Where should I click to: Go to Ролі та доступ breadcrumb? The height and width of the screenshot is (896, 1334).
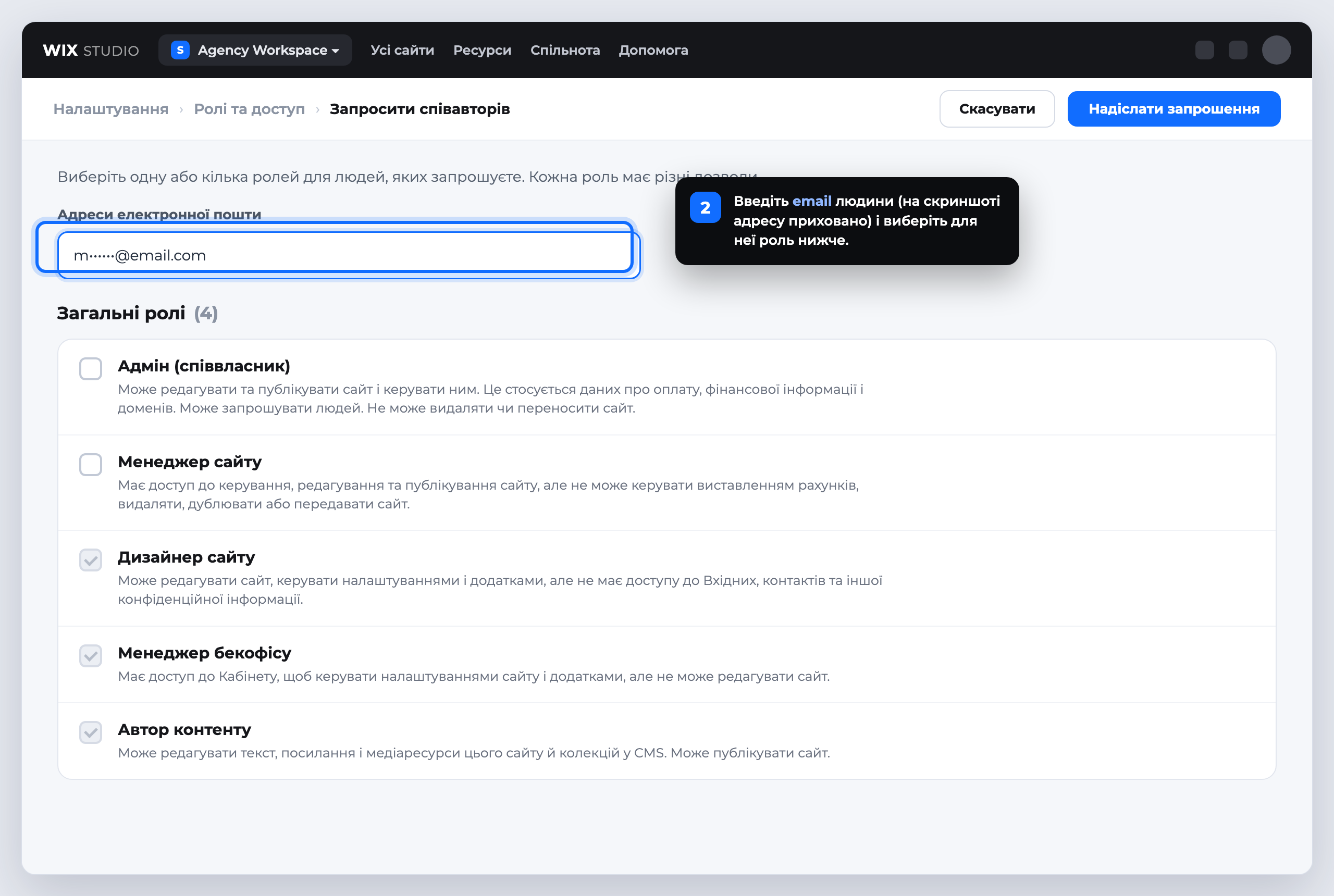pyautogui.click(x=250, y=109)
